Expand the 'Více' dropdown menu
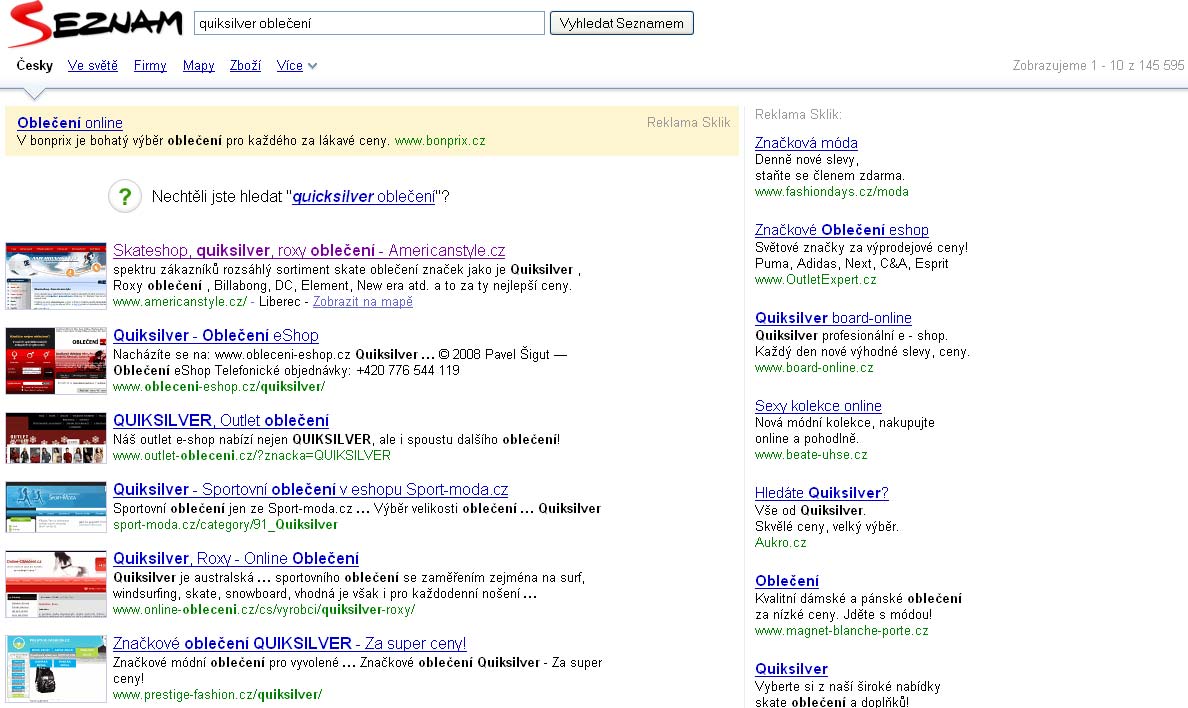 coord(296,65)
